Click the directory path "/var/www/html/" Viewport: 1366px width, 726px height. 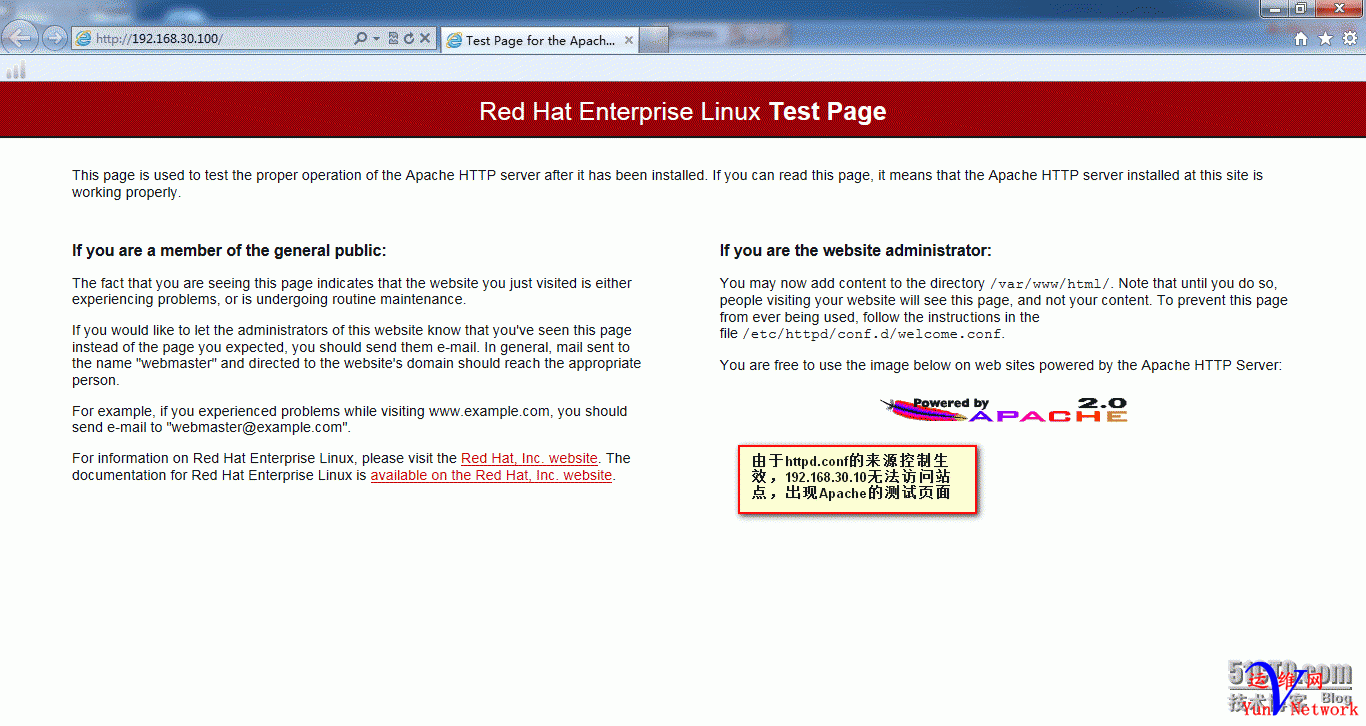click(1050, 284)
